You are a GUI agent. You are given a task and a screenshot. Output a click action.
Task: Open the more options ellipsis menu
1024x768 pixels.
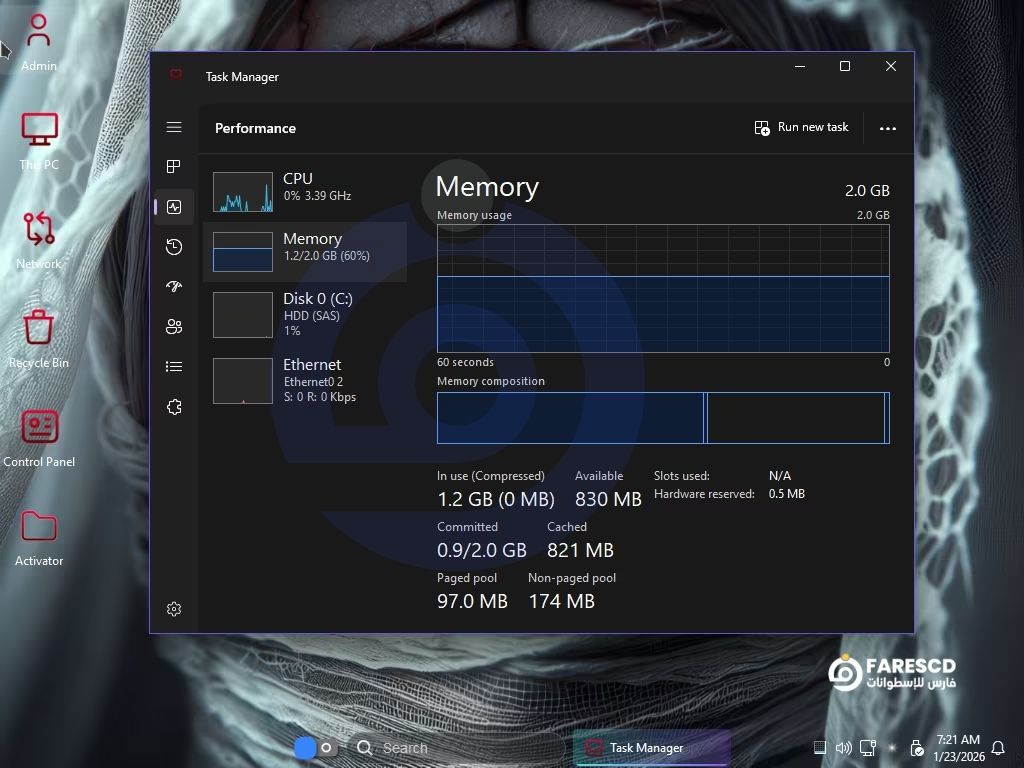click(x=887, y=128)
